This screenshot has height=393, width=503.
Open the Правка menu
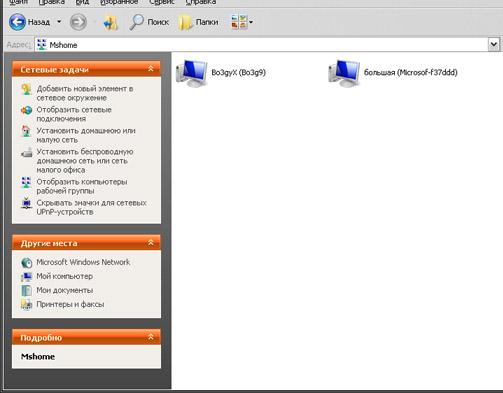coord(51,2)
